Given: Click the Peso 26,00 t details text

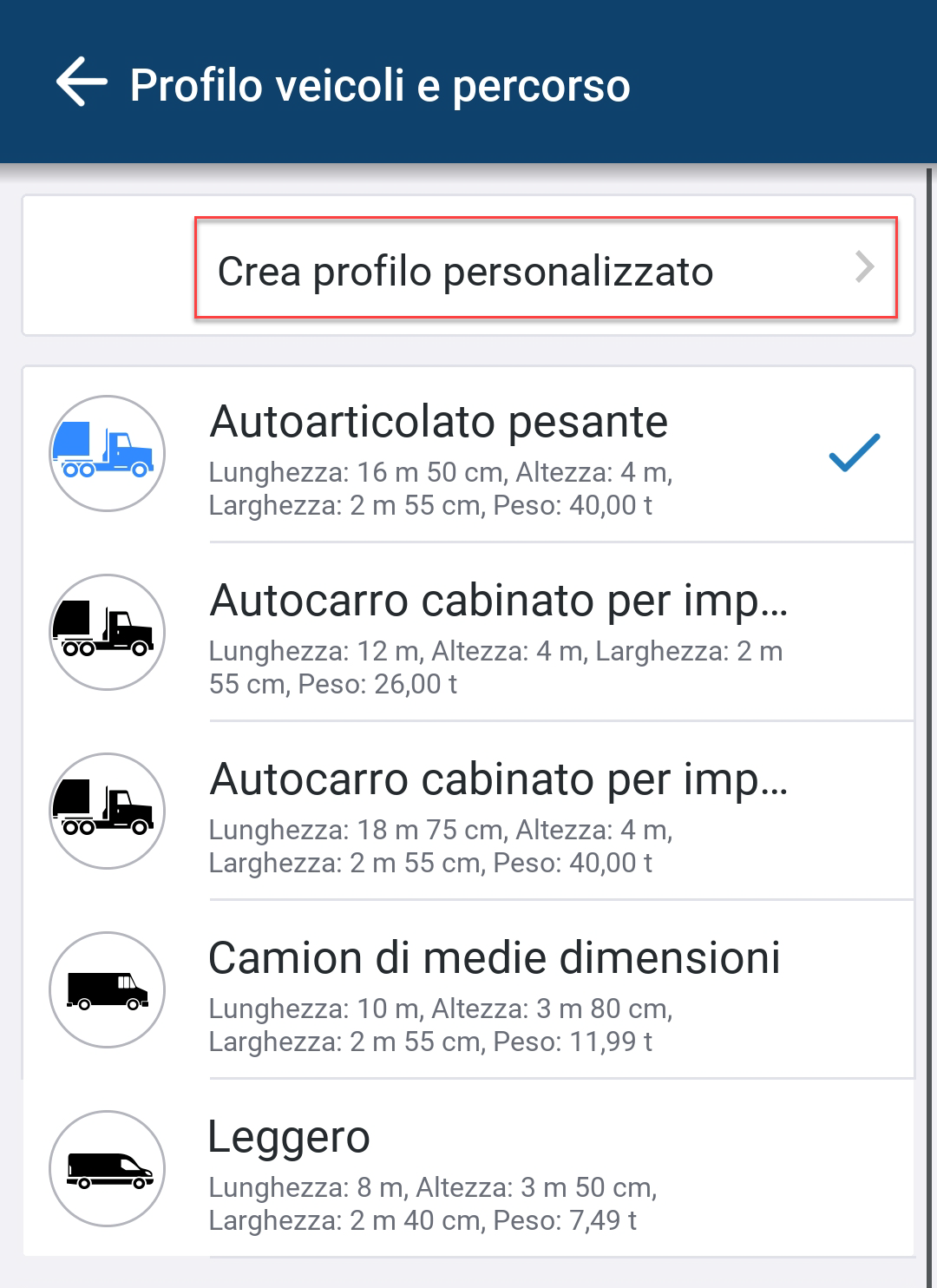Looking at the screenshot, I should tap(495, 667).
